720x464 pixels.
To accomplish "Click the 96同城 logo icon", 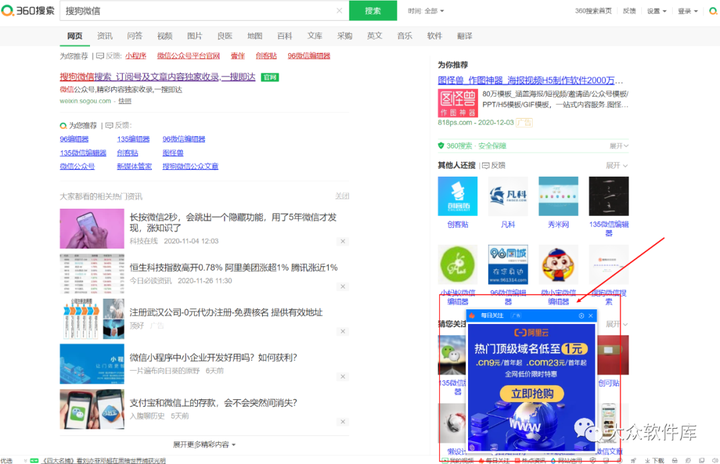I will click(x=508, y=264).
